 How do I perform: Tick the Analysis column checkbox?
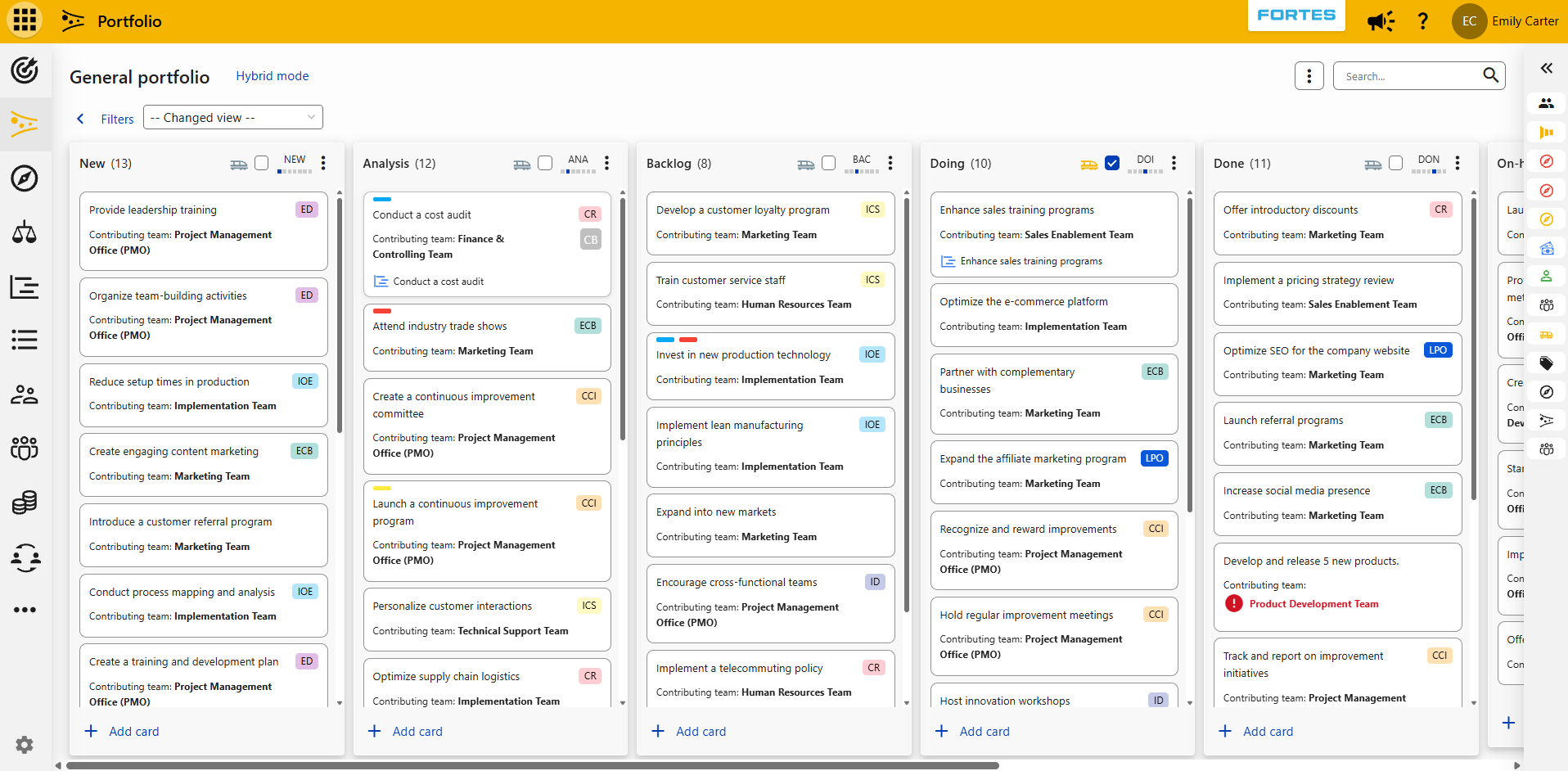(545, 163)
